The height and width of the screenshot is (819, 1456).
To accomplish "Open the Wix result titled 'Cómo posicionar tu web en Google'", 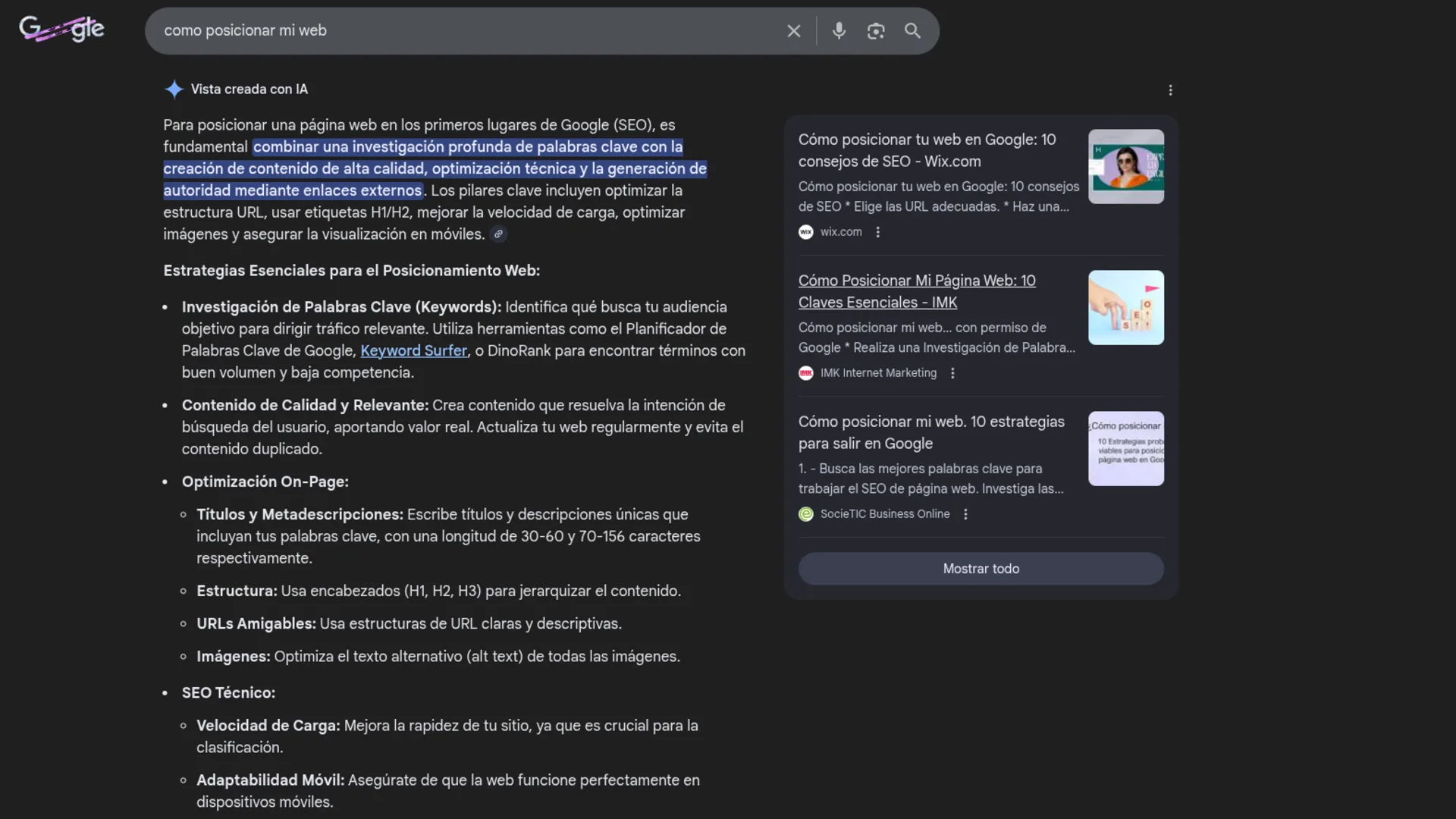I will [927, 150].
